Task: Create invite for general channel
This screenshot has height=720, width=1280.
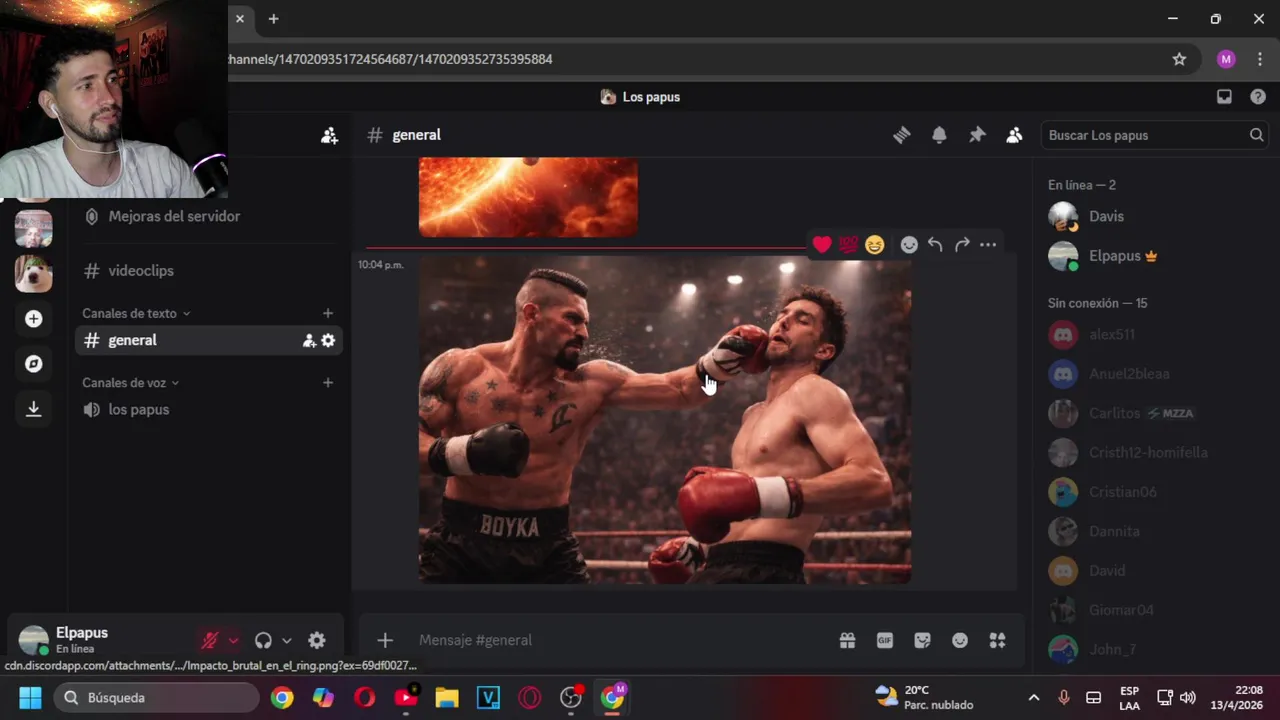Action: (309, 340)
